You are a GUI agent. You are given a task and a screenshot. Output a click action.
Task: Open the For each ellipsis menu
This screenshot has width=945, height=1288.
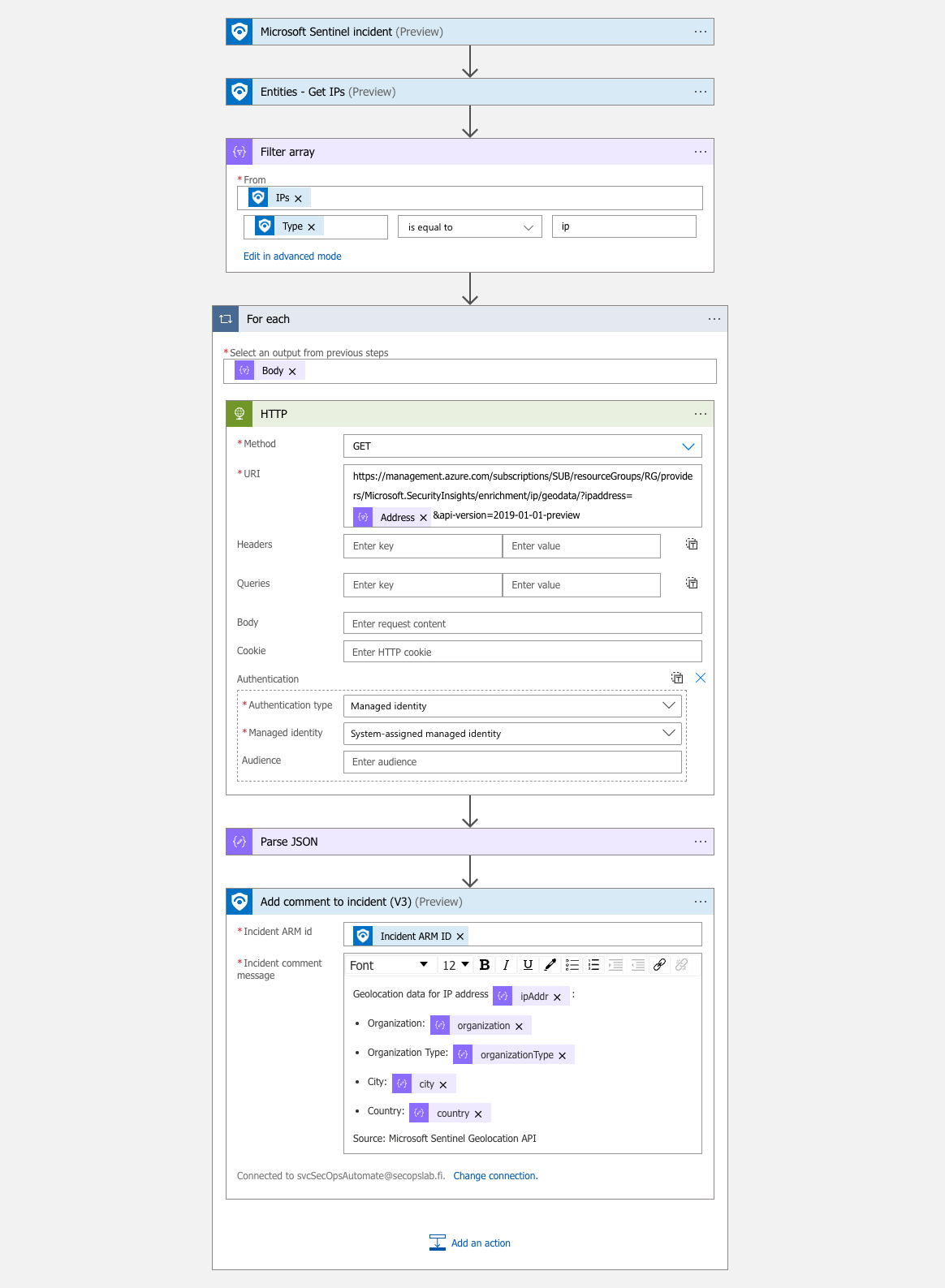[714, 319]
